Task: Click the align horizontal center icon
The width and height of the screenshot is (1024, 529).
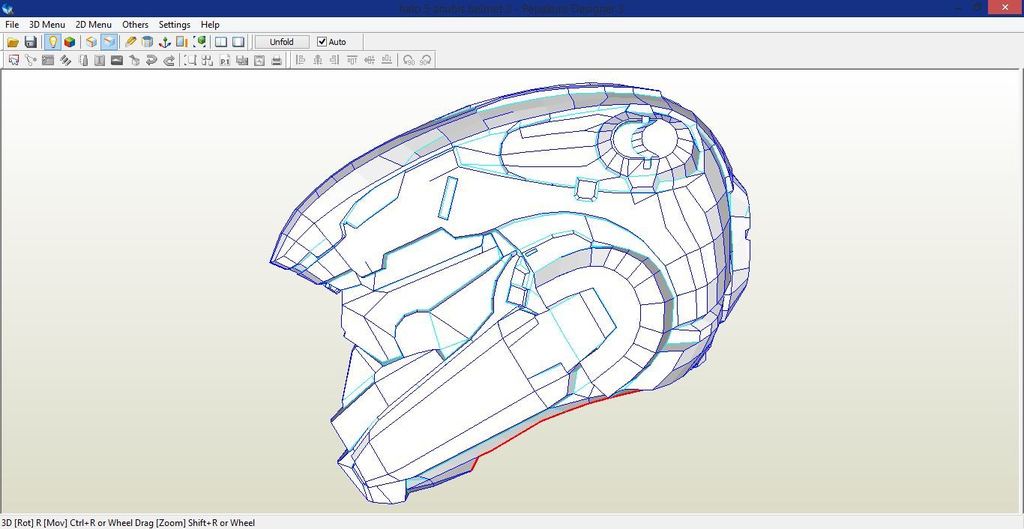Action: (318, 60)
